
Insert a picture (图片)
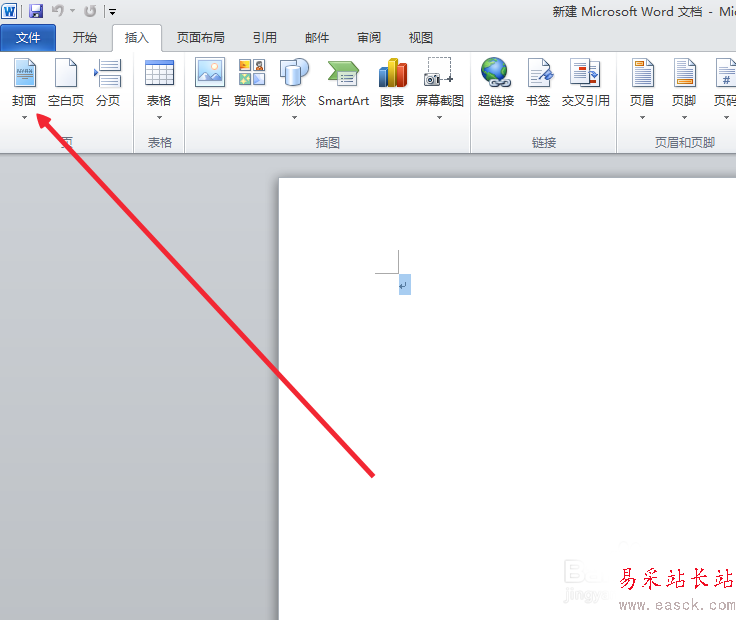tap(210, 84)
